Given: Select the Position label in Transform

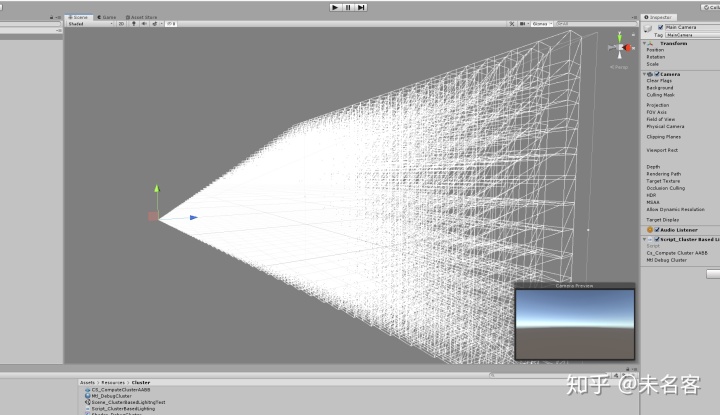Looking at the screenshot, I should (655, 50).
